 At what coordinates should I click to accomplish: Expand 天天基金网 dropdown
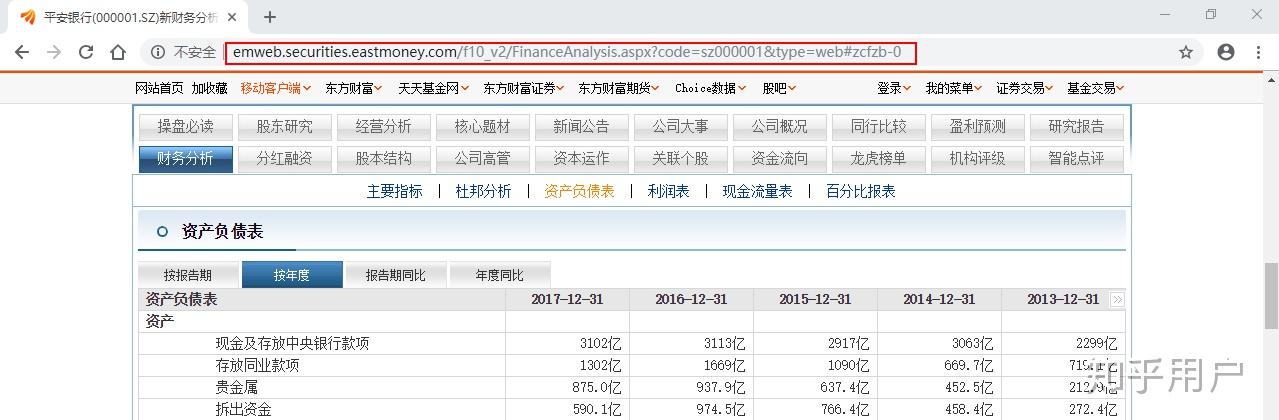433,88
